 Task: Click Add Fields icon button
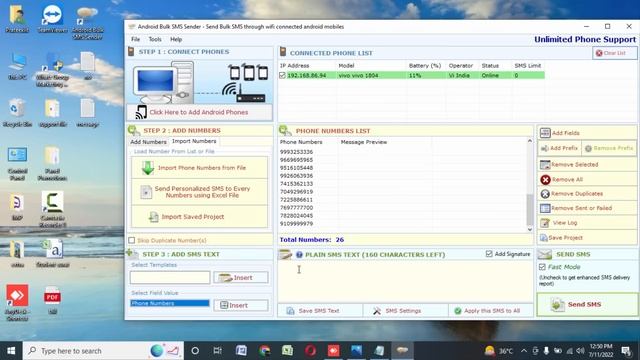545,133
